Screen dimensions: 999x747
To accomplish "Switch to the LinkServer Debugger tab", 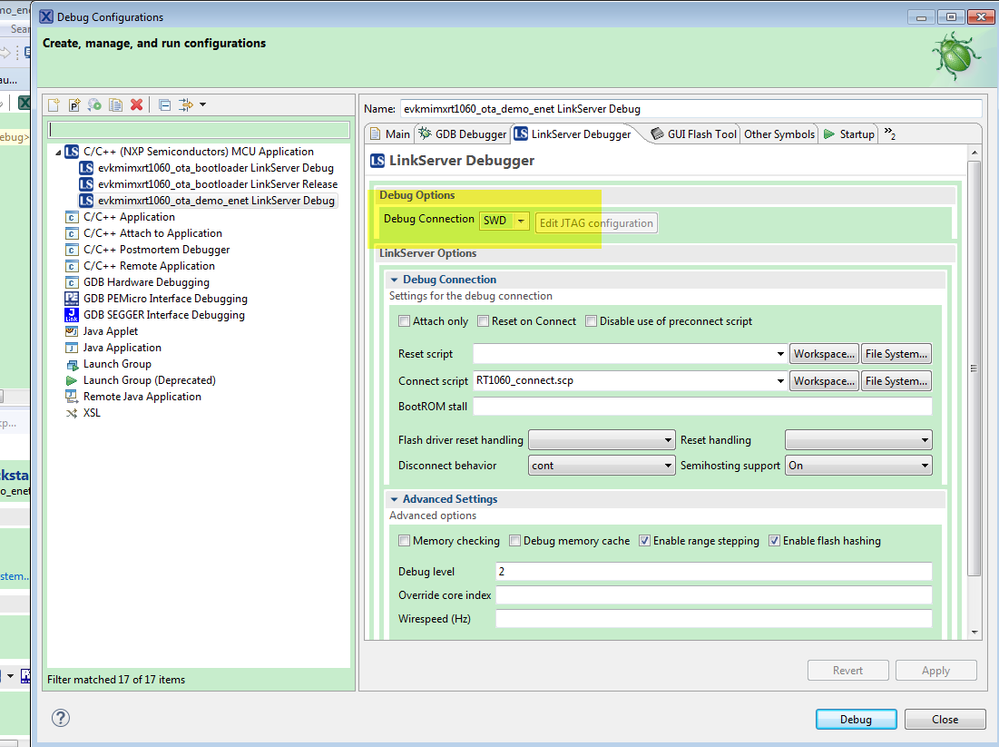I will [x=573, y=134].
